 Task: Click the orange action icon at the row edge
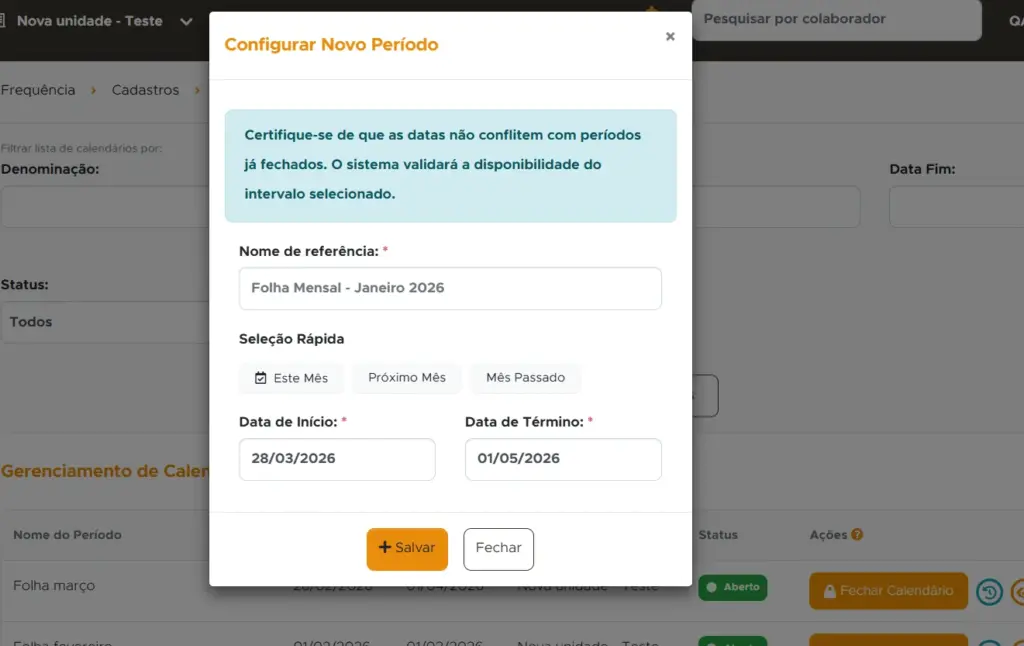(1019, 591)
